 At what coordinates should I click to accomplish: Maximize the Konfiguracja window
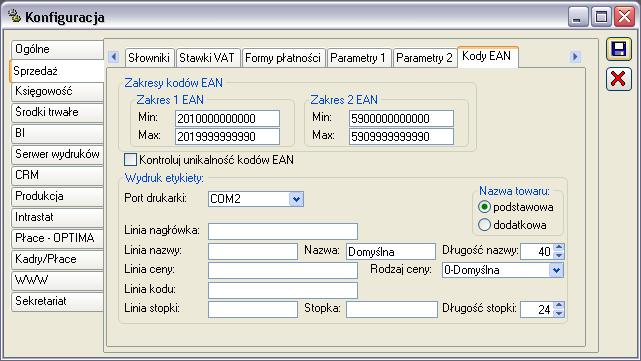601,17
